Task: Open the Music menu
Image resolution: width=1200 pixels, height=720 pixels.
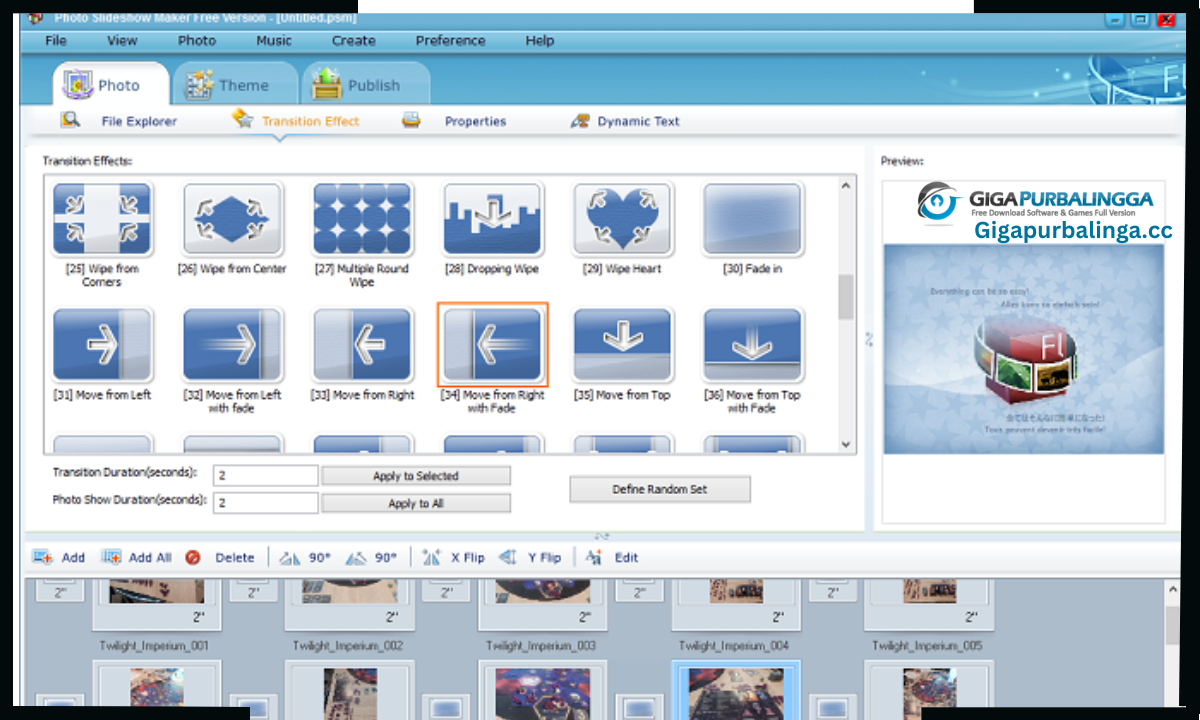Action: [274, 40]
